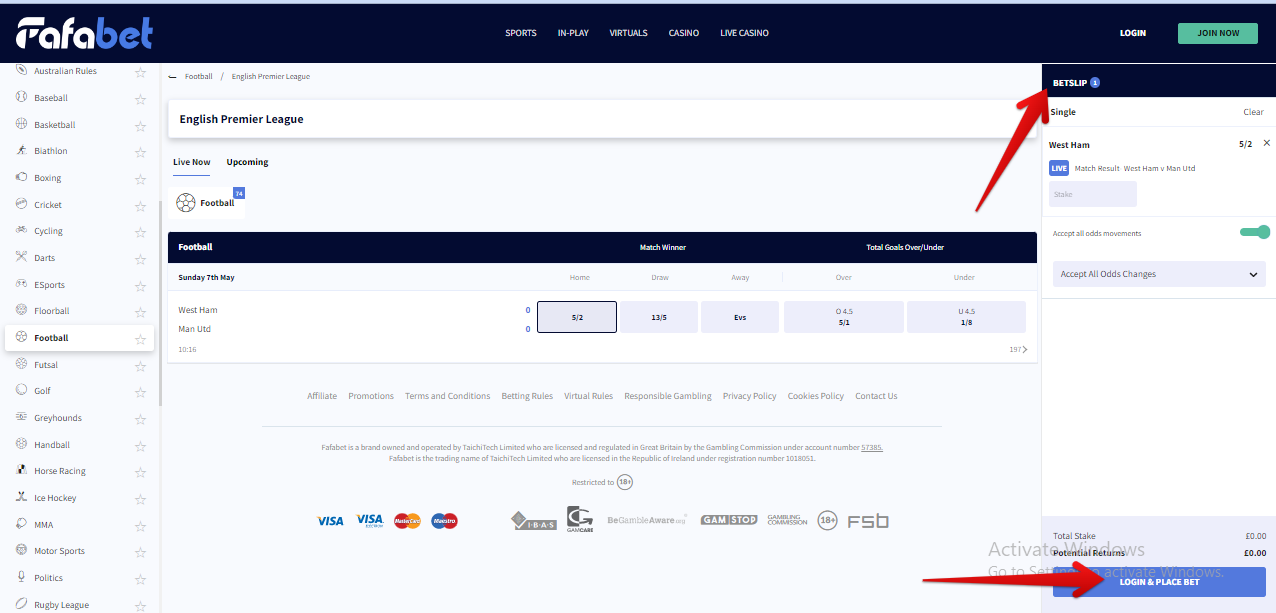Screen dimensions: 1276x613
Task: Toggle the Boxing favourite star
Action: 140,178
